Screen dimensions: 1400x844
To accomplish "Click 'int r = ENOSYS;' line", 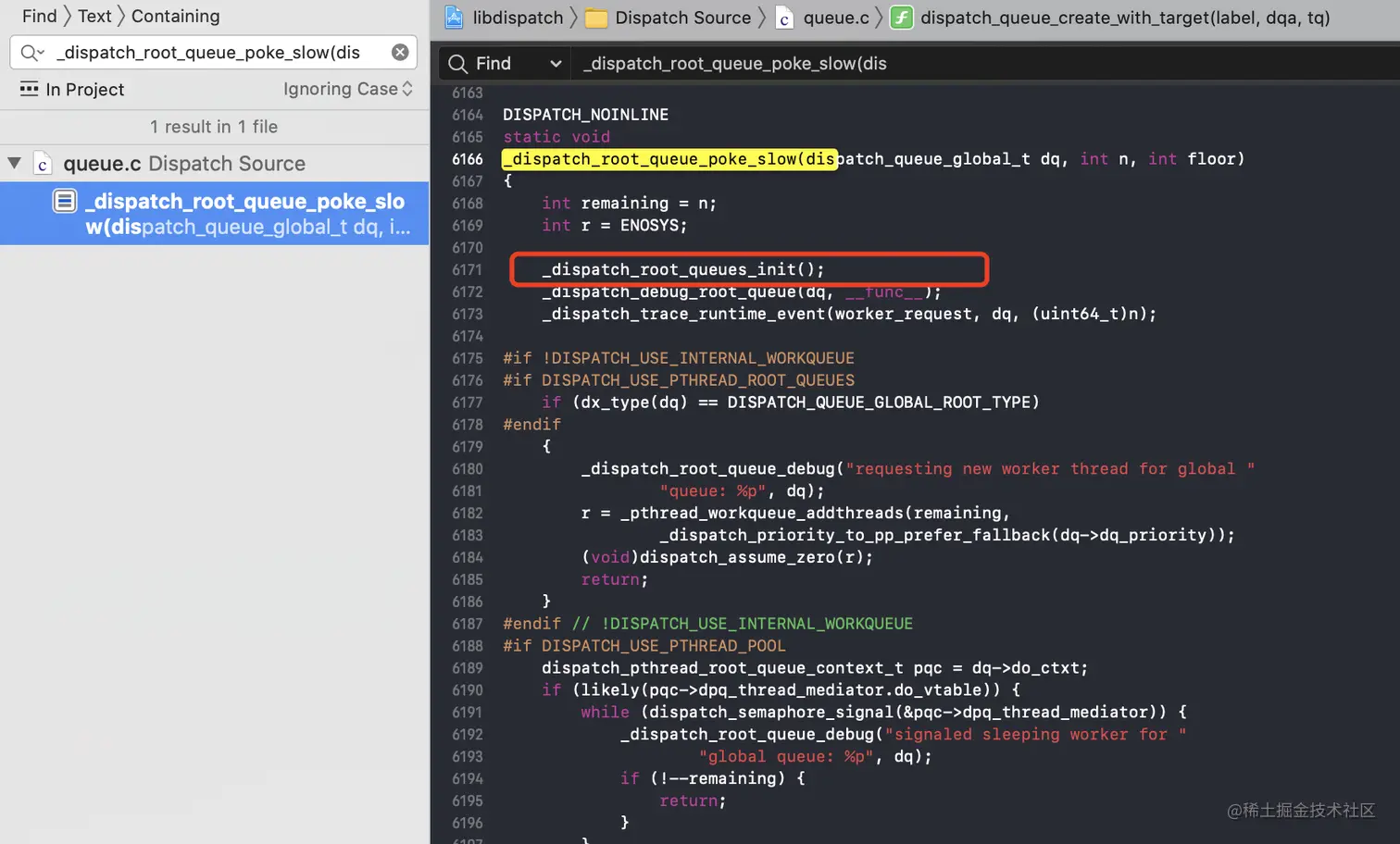I will pos(614,225).
